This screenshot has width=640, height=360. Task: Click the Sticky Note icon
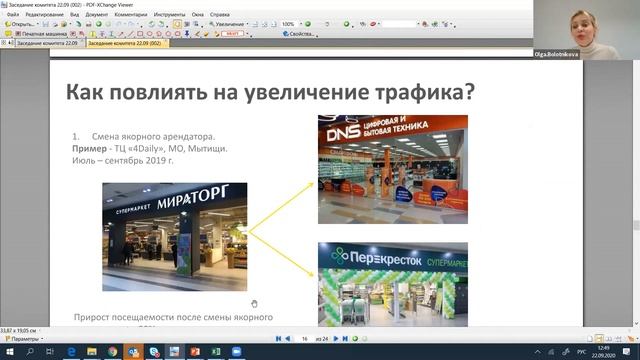[8, 33]
